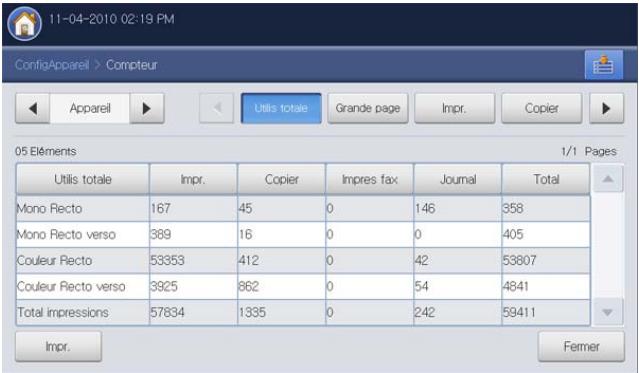
Task: Click the Utilis totale column header
Action: (x=83, y=179)
